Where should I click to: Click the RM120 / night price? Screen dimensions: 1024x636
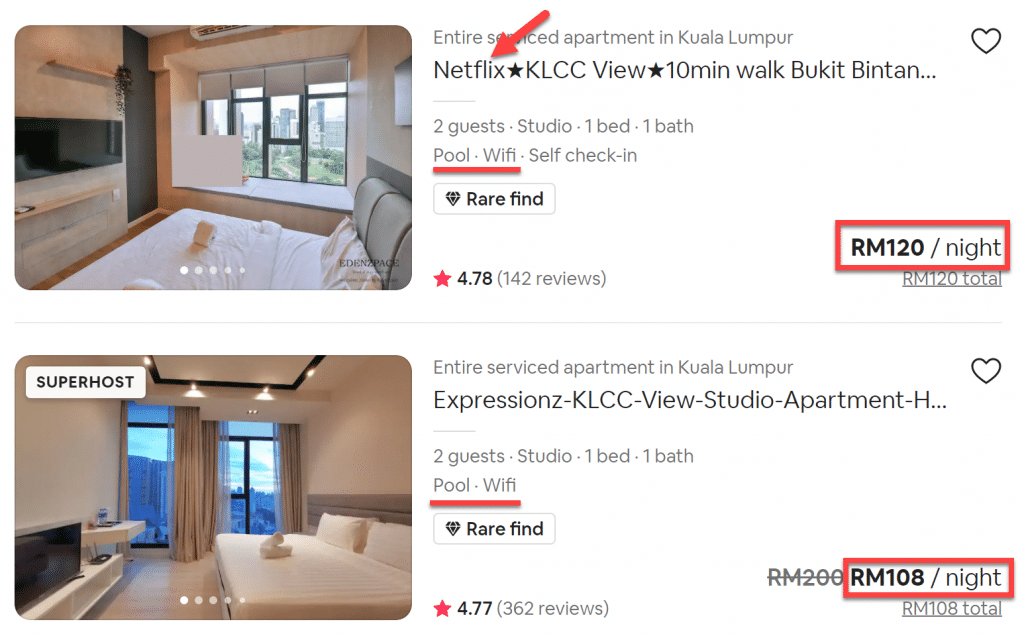click(925, 247)
